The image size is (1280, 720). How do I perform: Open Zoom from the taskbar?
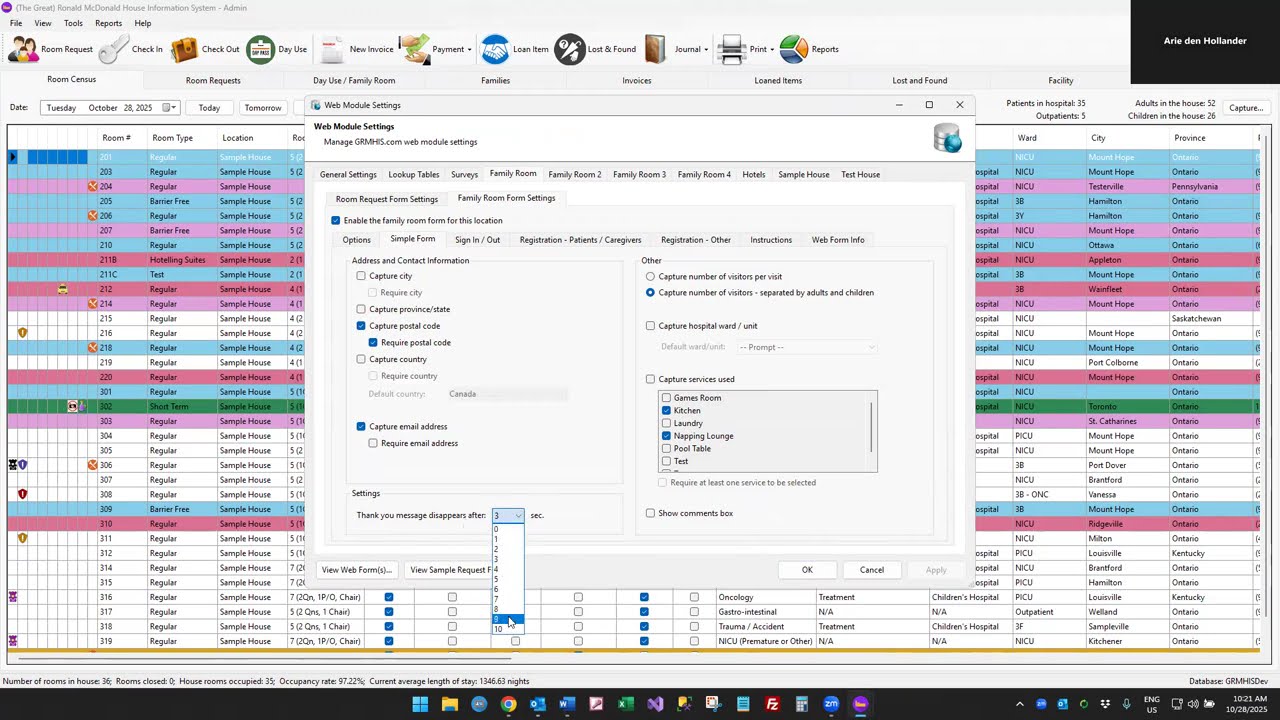[831, 704]
